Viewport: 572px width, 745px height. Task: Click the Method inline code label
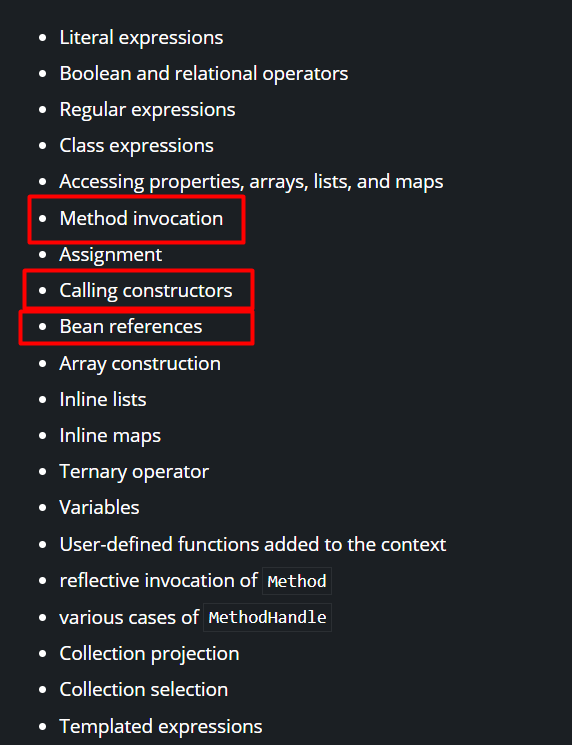[x=297, y=581]
